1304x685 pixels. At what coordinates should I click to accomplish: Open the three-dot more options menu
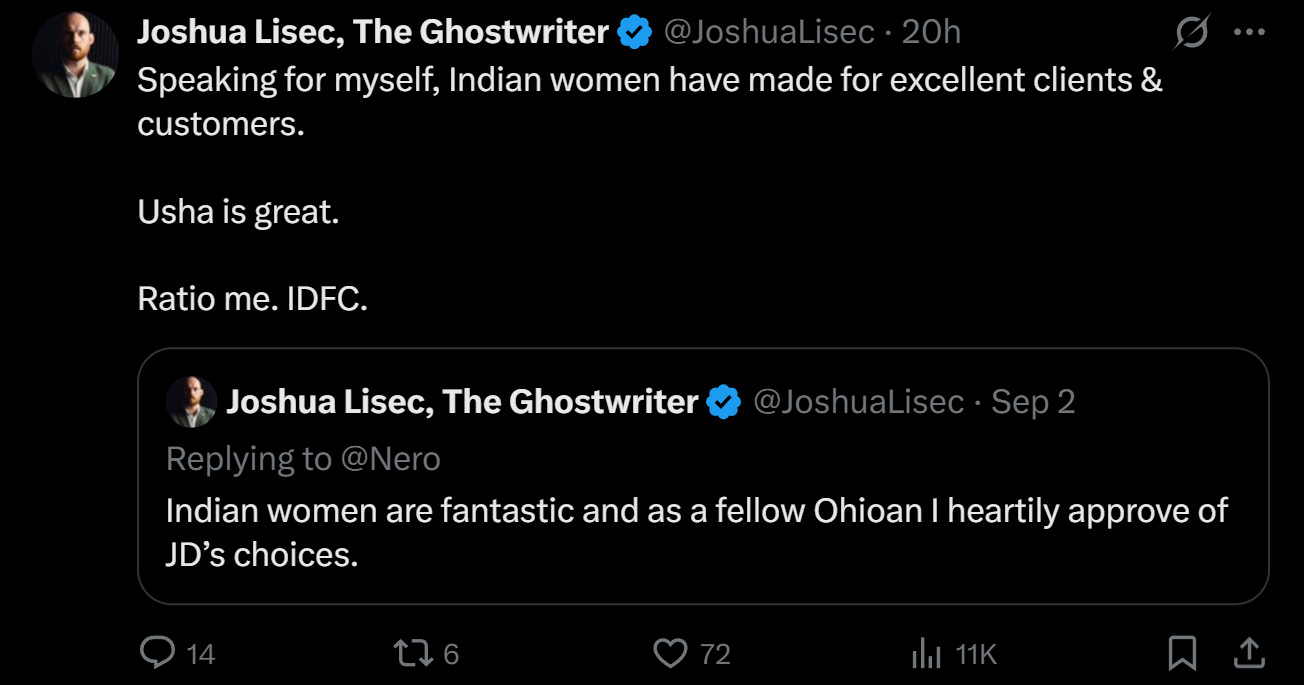pos(1250,33)
